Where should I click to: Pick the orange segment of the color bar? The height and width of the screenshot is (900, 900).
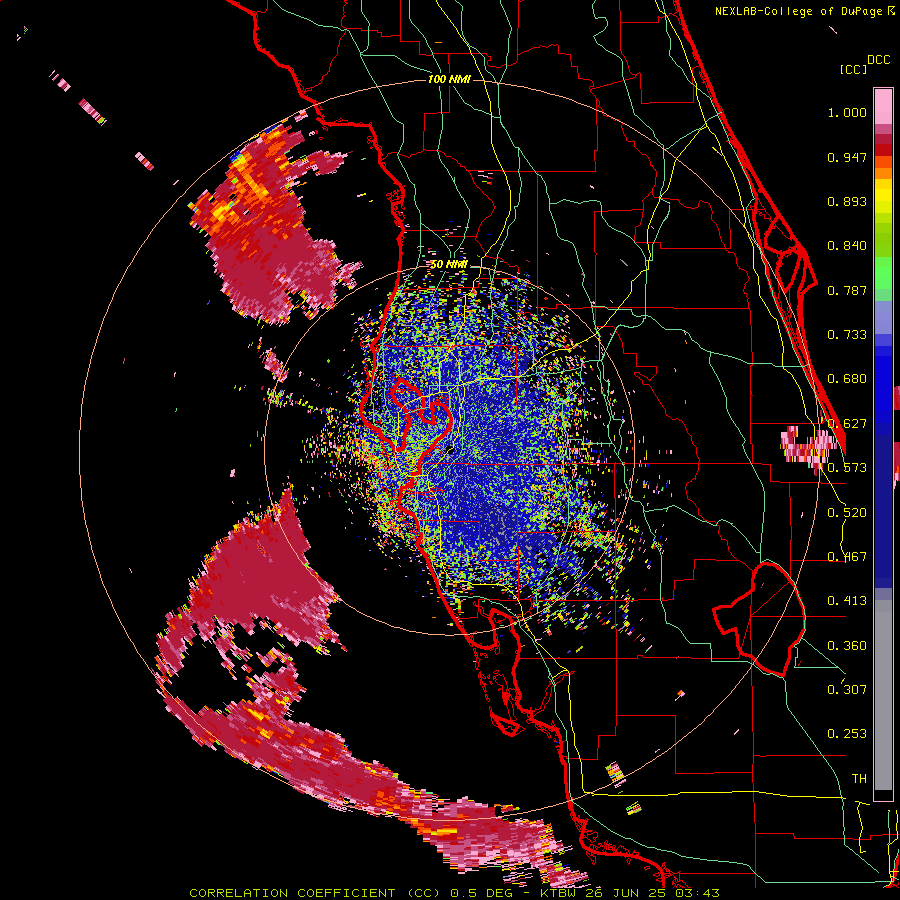click(883, 173)
